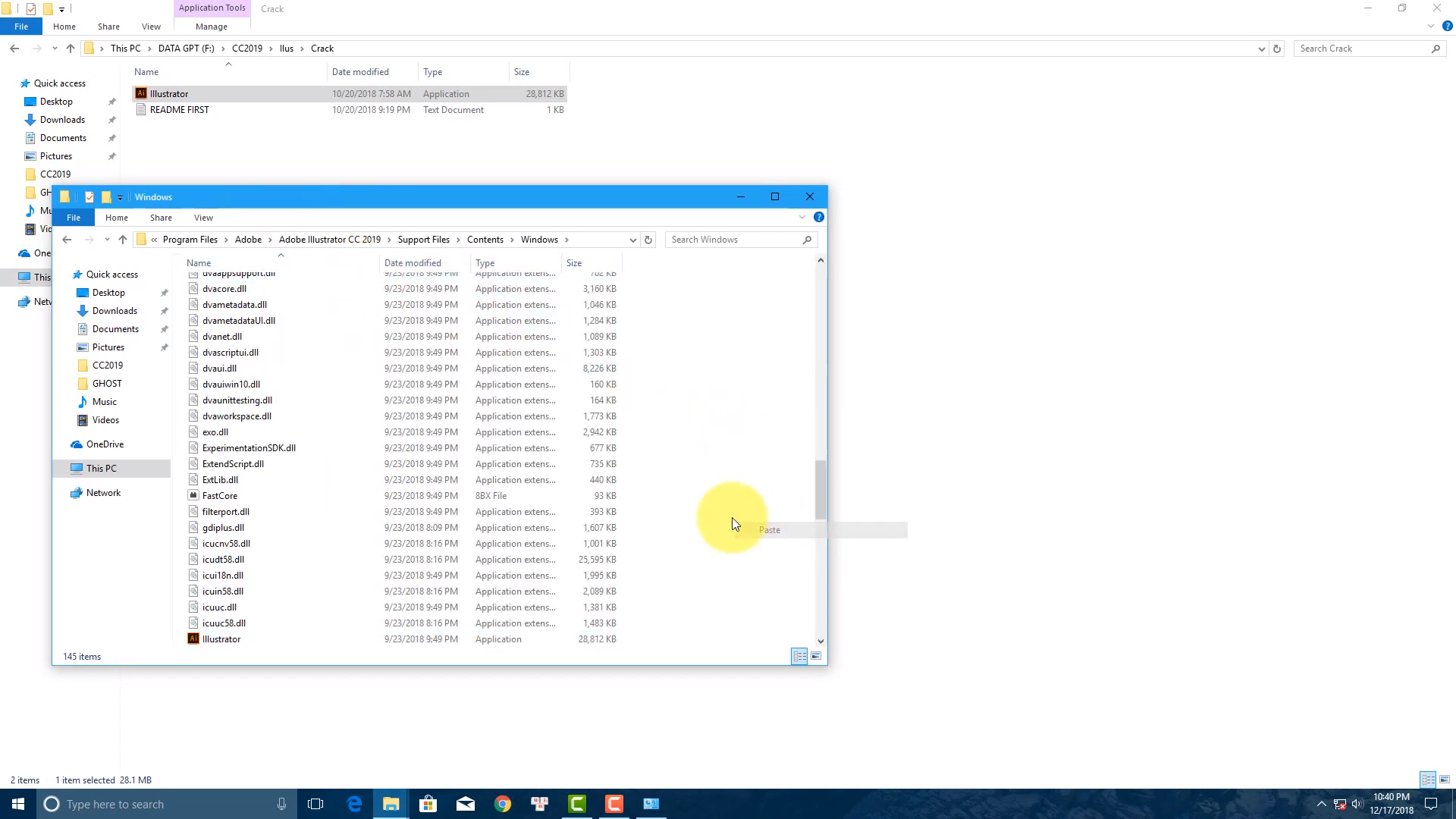The height and width of the screenshot is (819, 1456).
Task: Click the Up arrow in Windows folder window
Action: pos(123,240)
